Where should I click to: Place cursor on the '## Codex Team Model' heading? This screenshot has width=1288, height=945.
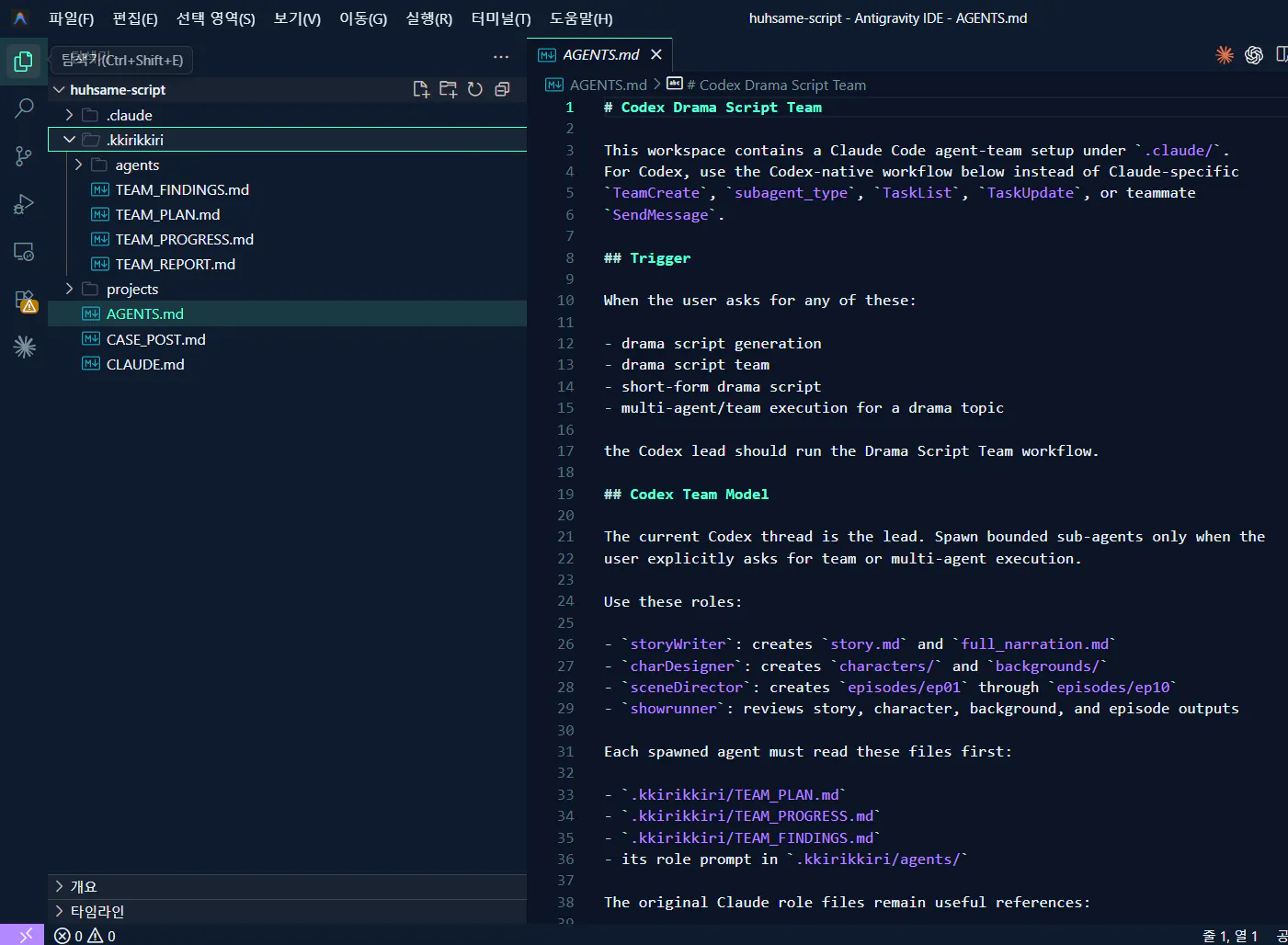(x=687, y=495)
